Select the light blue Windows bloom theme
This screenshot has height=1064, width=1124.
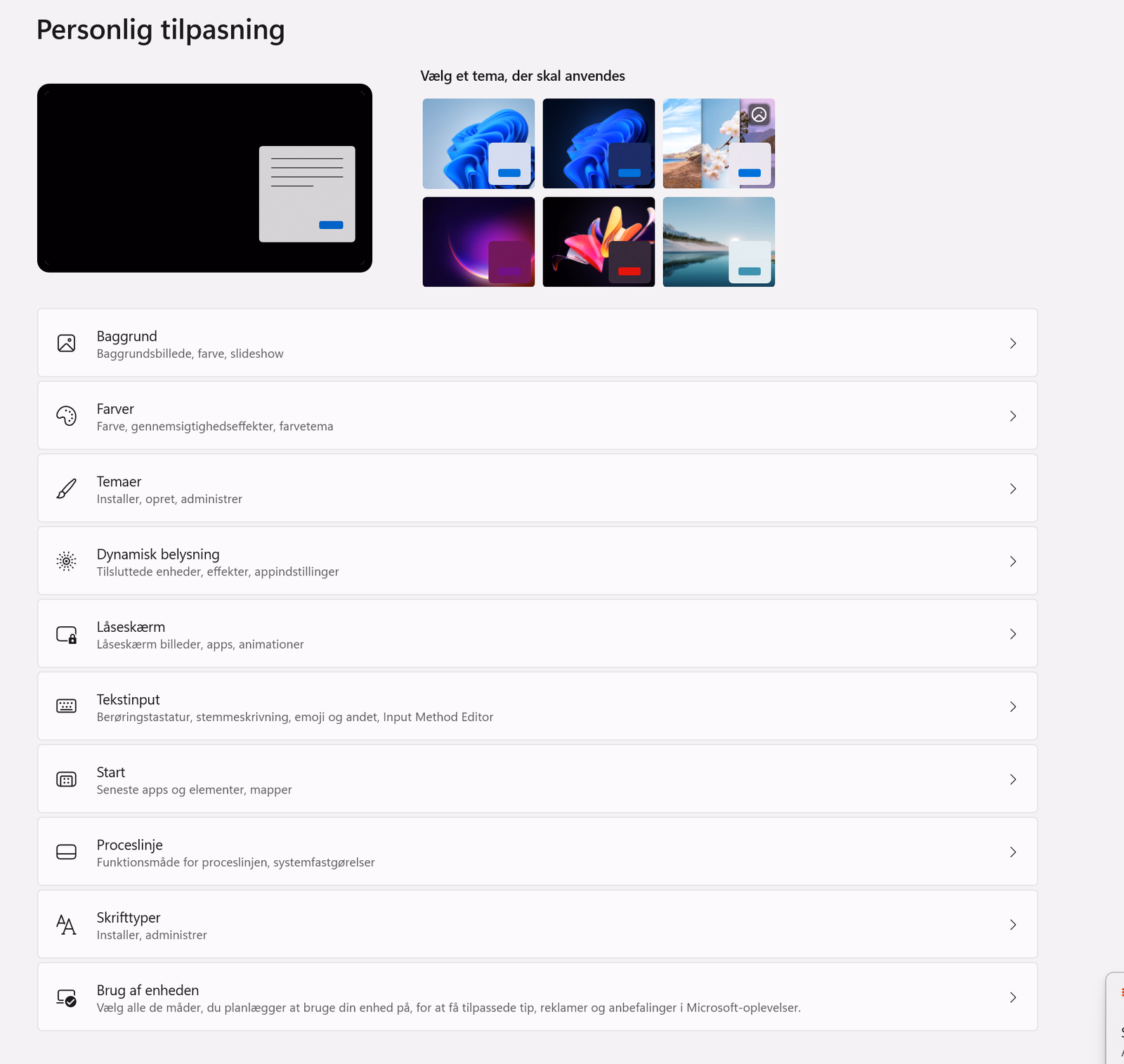pyautogui.click(x=478, y=143)
